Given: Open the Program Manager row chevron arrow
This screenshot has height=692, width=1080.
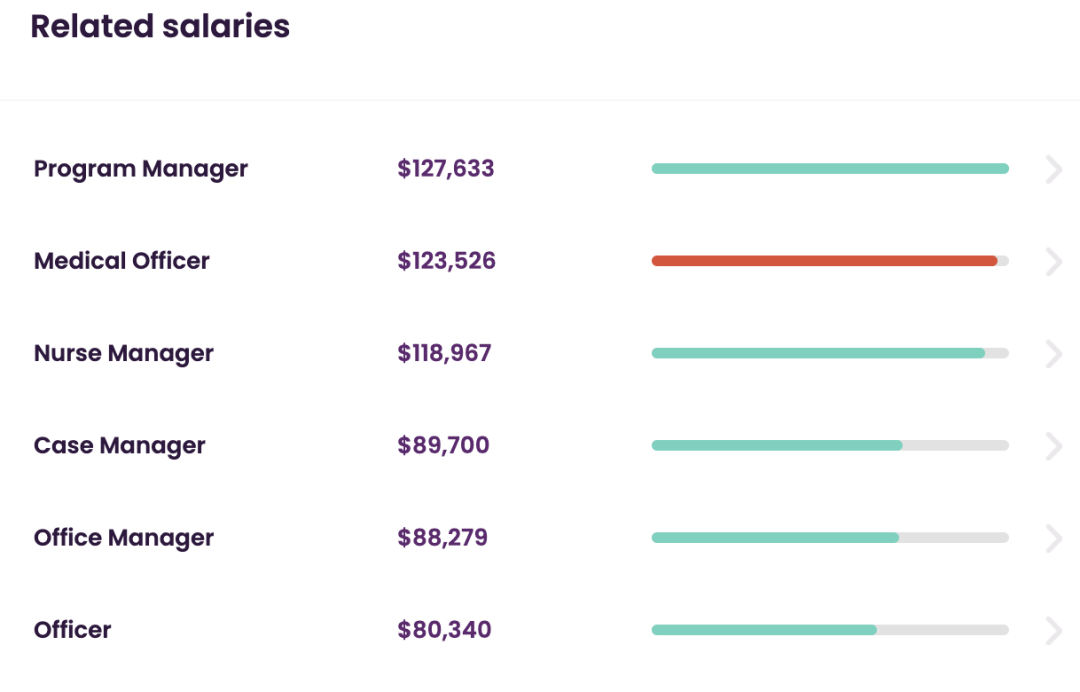Looking at the screenshot, I should point(1053,169).
